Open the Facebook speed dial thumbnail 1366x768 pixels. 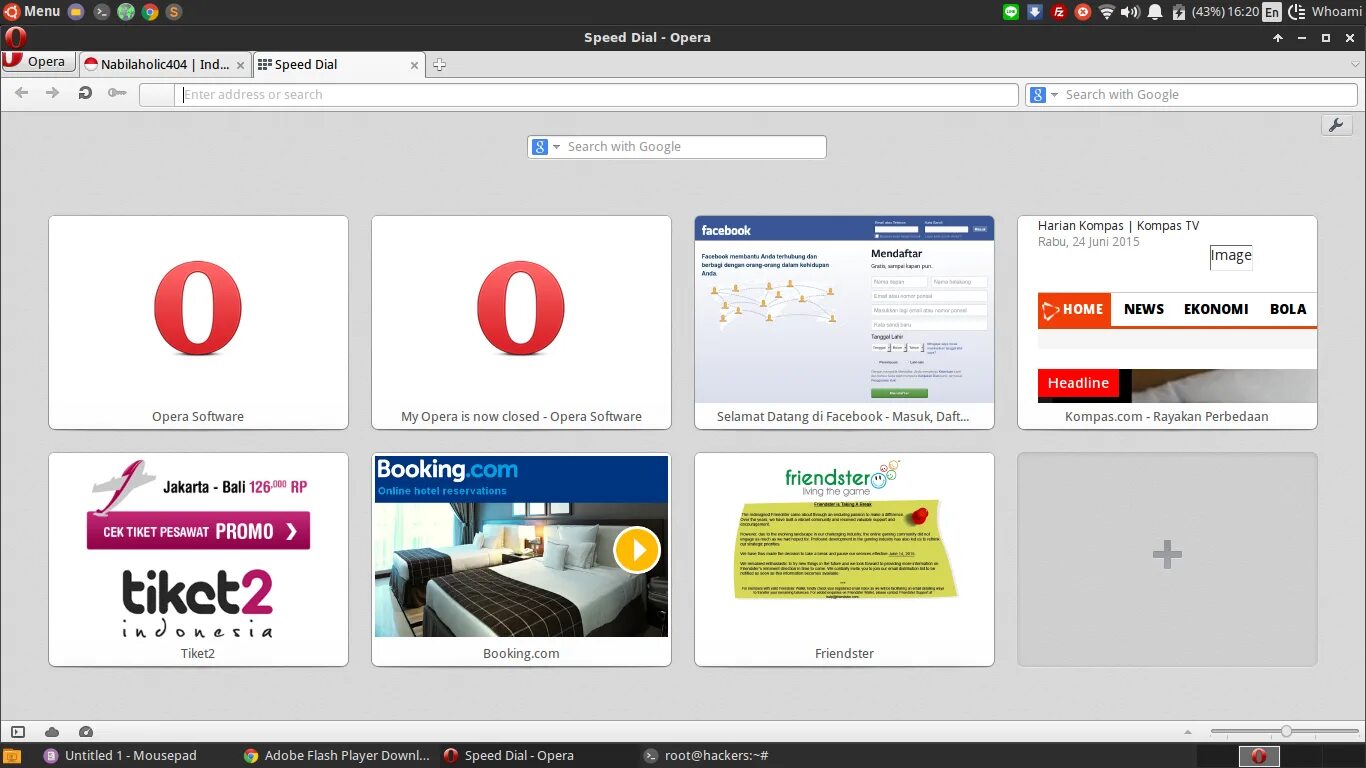844,322
